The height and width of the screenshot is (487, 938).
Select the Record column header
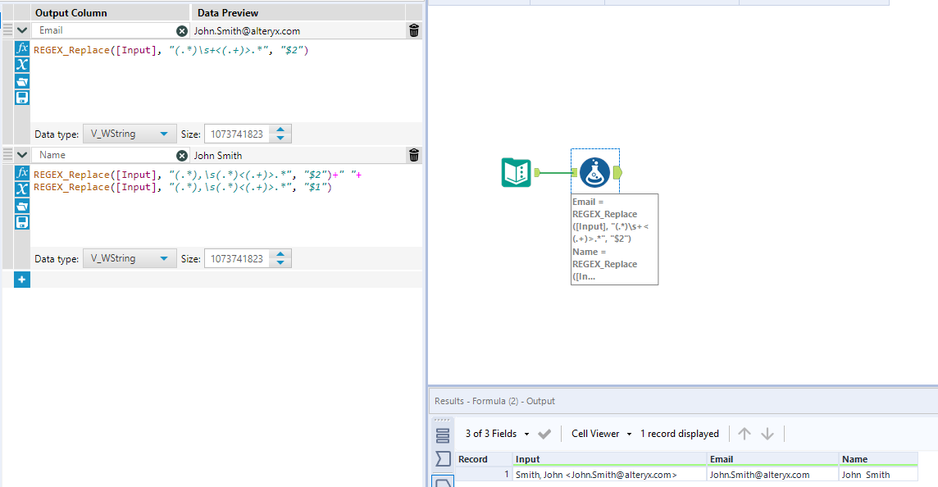coord(484,459)
